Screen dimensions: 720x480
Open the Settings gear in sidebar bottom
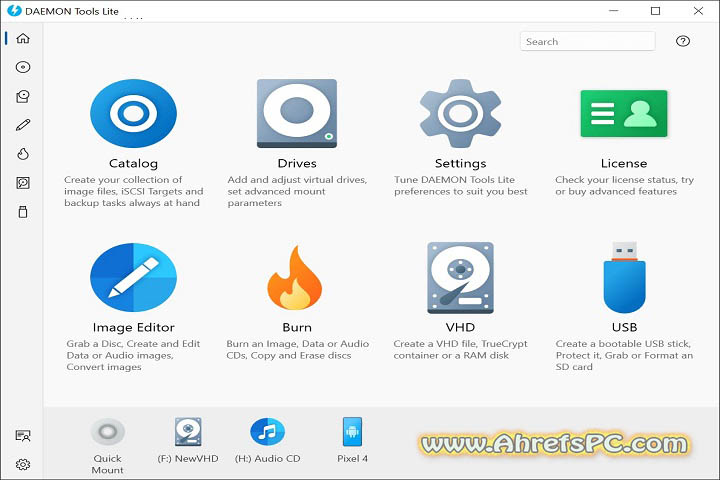point(23,464)
